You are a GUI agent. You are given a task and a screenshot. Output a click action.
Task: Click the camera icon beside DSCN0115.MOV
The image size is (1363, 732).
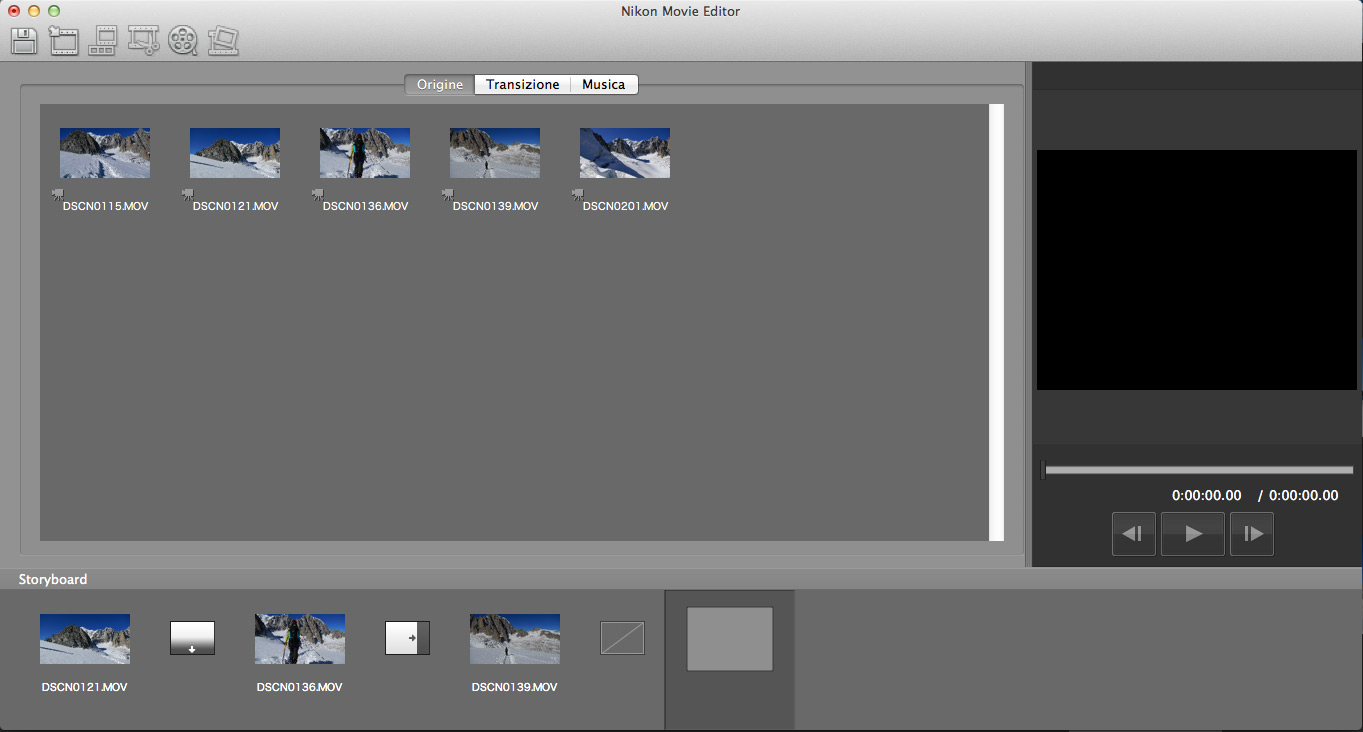pos(58,194)
